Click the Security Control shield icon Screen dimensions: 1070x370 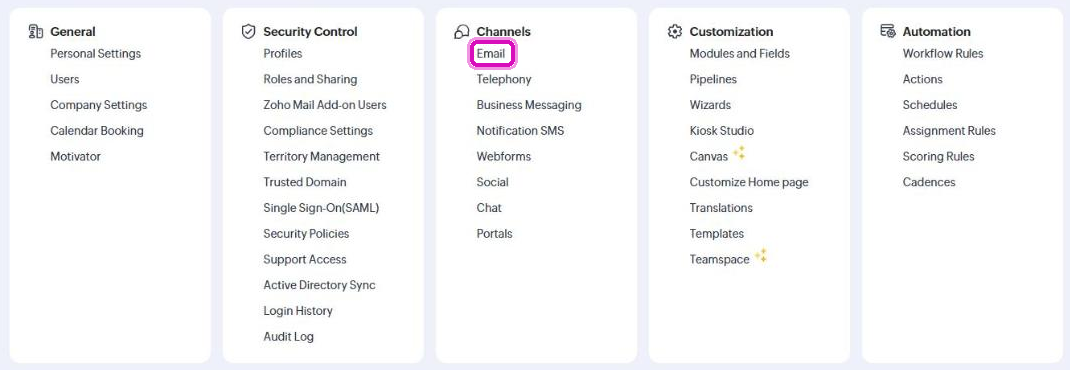pyautogui.click(x=248, y=31)
